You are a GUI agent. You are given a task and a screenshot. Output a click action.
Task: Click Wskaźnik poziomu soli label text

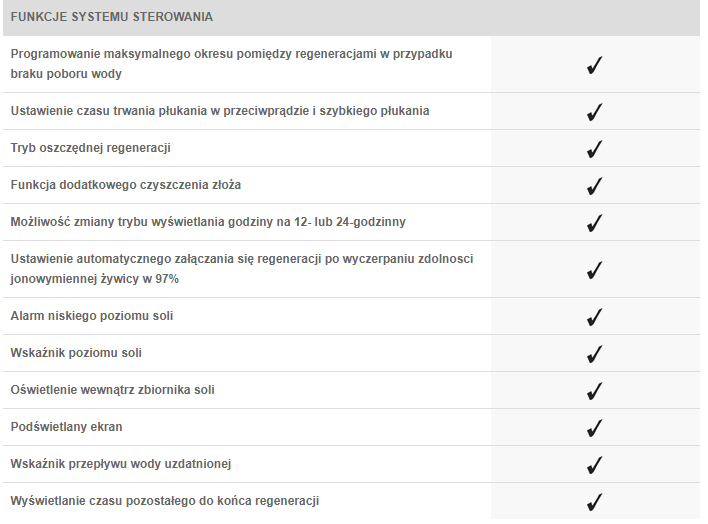coord(83,353)
